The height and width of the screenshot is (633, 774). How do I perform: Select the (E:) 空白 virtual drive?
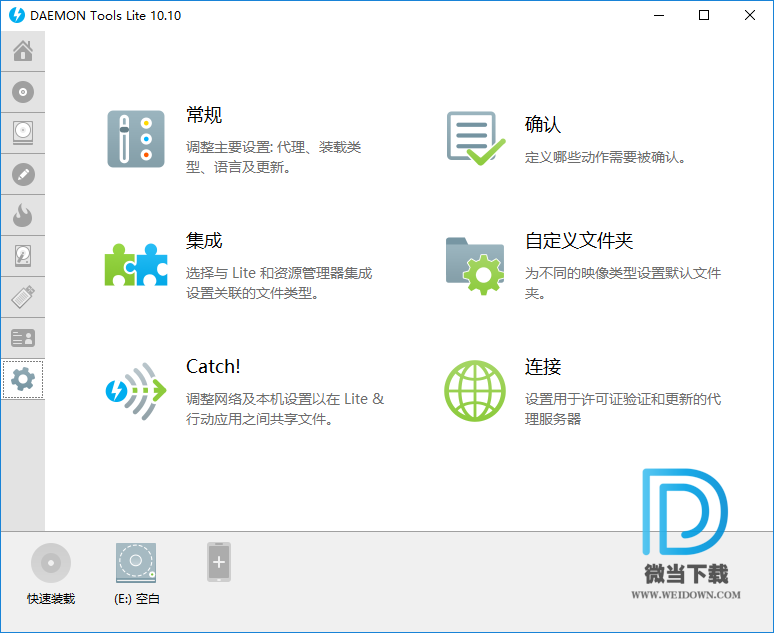pyautogui.click(x=136, y=563)
